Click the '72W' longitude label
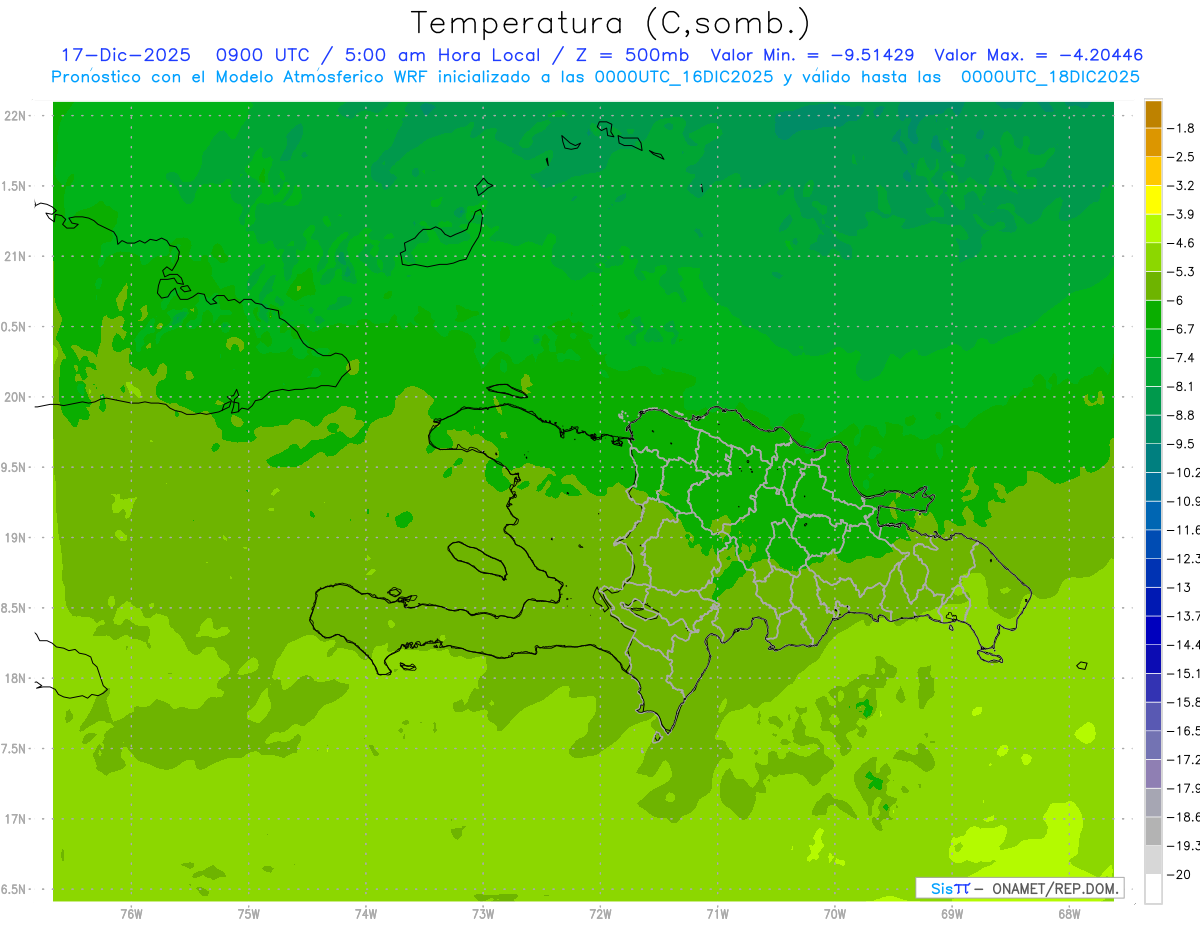1200x927 pixels. (x=600, y=914)
